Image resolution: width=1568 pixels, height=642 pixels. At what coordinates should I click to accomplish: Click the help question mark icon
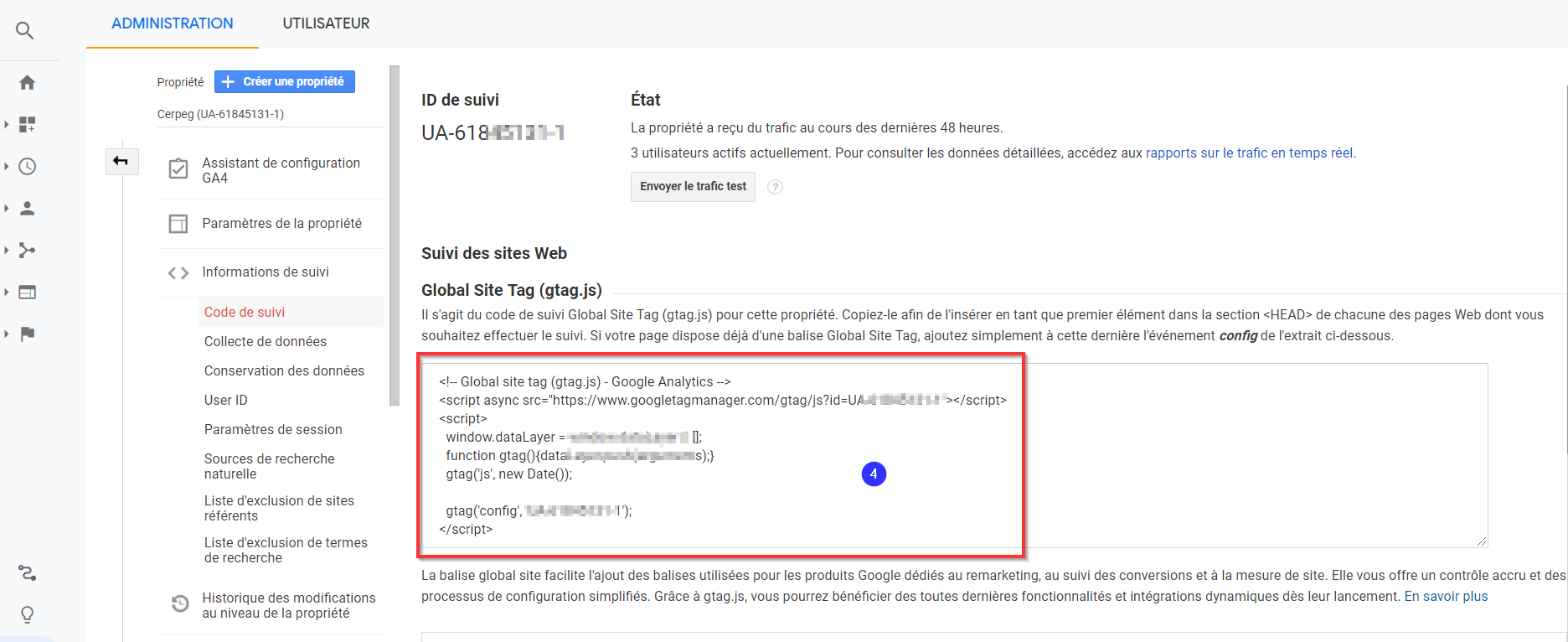tap(776, 187)
